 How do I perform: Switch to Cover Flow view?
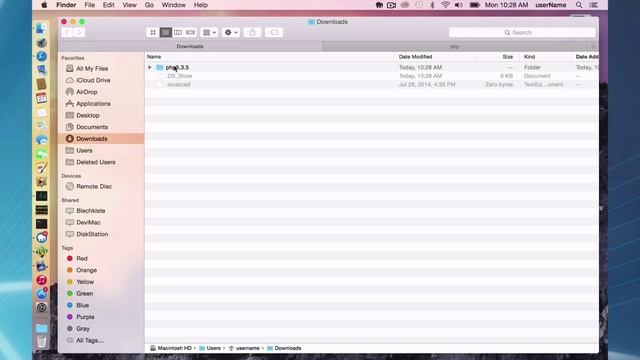[190, 32]
